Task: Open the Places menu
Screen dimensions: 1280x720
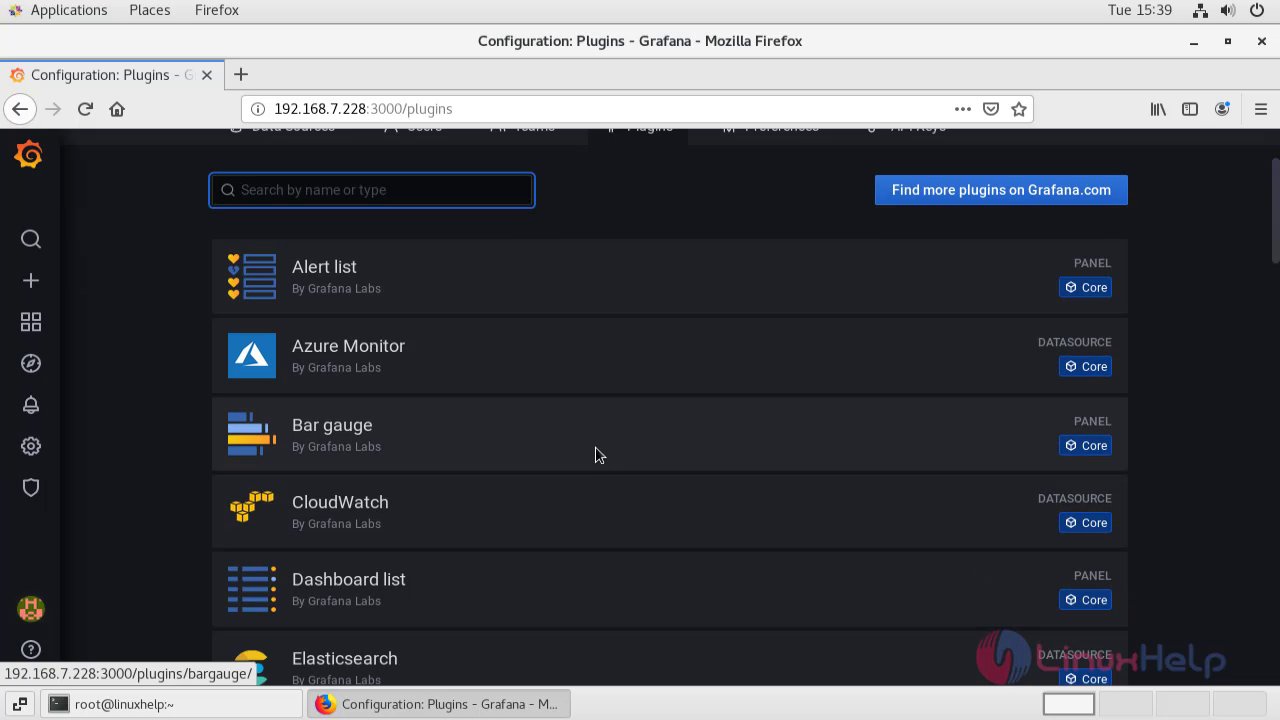Action: point(149,10)
